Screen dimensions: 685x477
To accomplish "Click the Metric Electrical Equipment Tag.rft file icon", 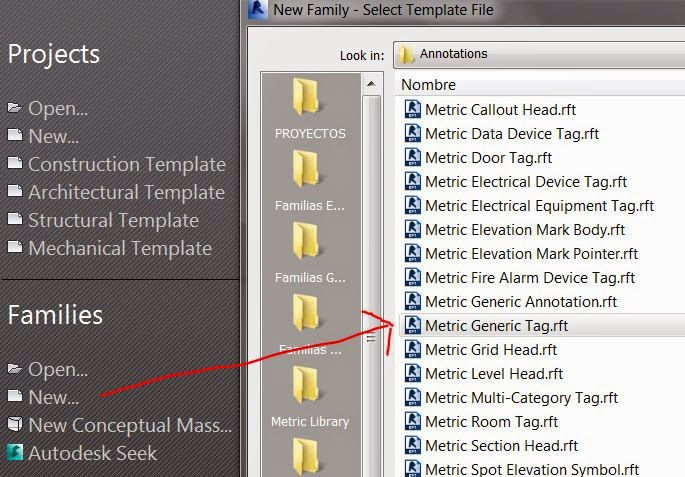I will click(412, 205).
